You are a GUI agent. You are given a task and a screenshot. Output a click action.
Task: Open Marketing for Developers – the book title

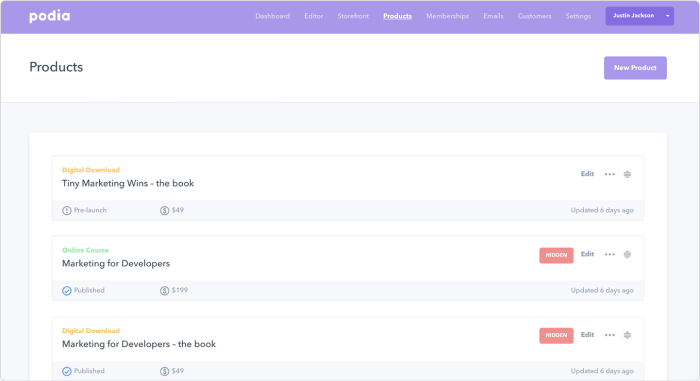(x=139, y=344)
